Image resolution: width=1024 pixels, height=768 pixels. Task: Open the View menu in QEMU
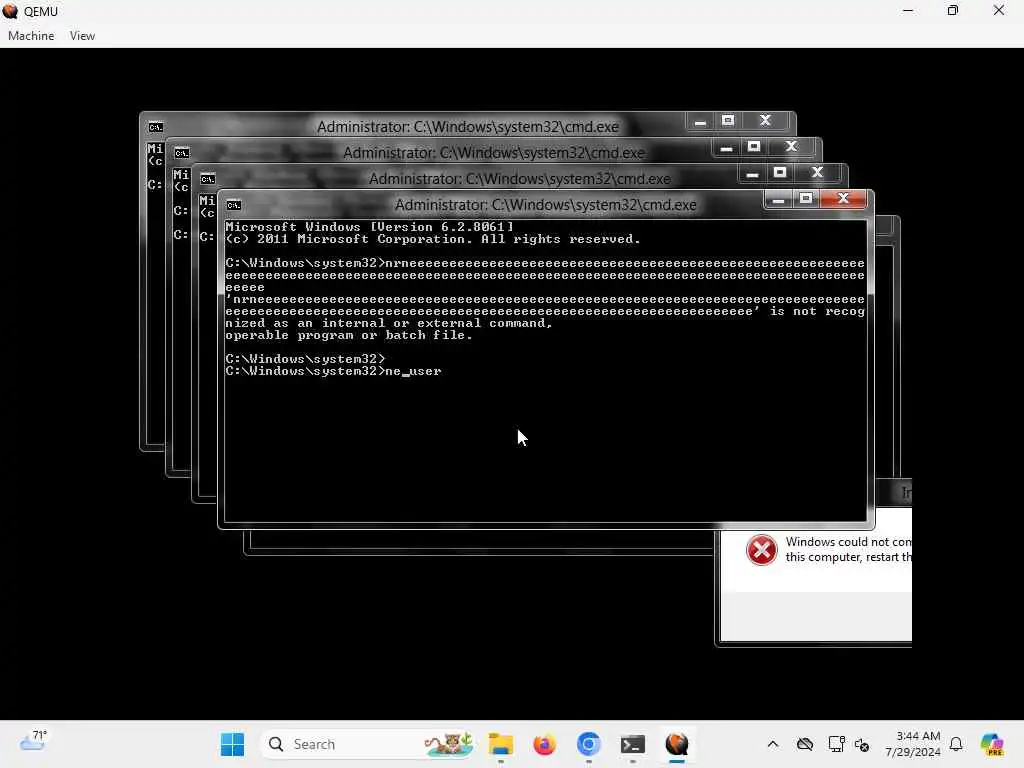[82, 36]
